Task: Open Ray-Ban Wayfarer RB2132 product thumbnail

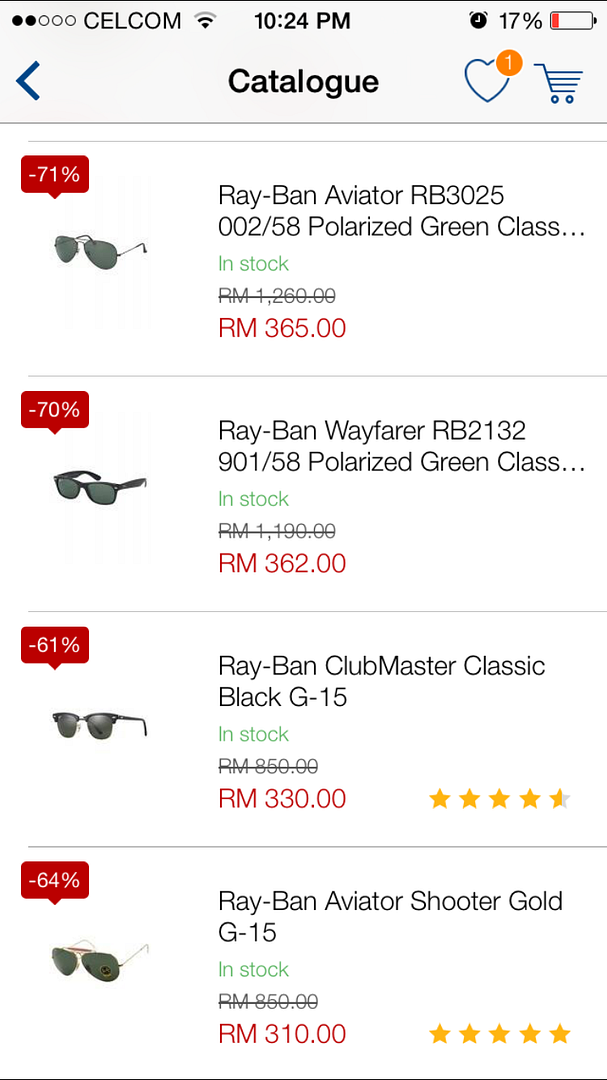Action: (x=100, y=486)
